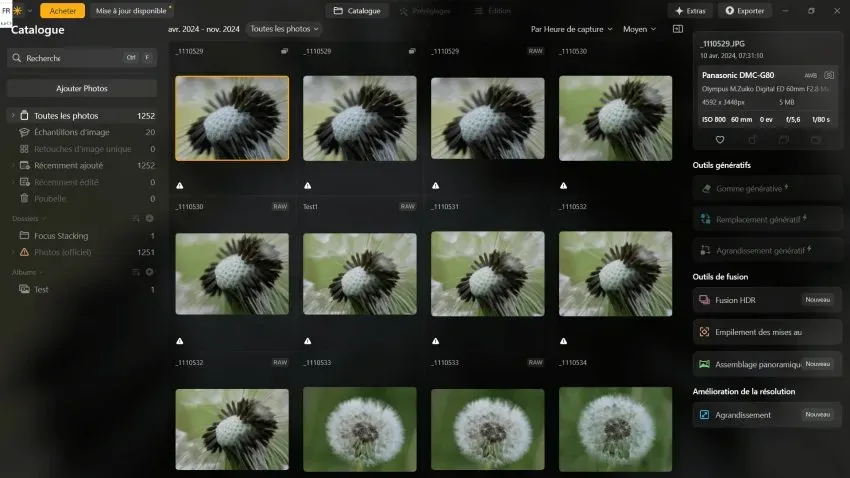Open Échantillons d'image collection

tap(83, 132)
